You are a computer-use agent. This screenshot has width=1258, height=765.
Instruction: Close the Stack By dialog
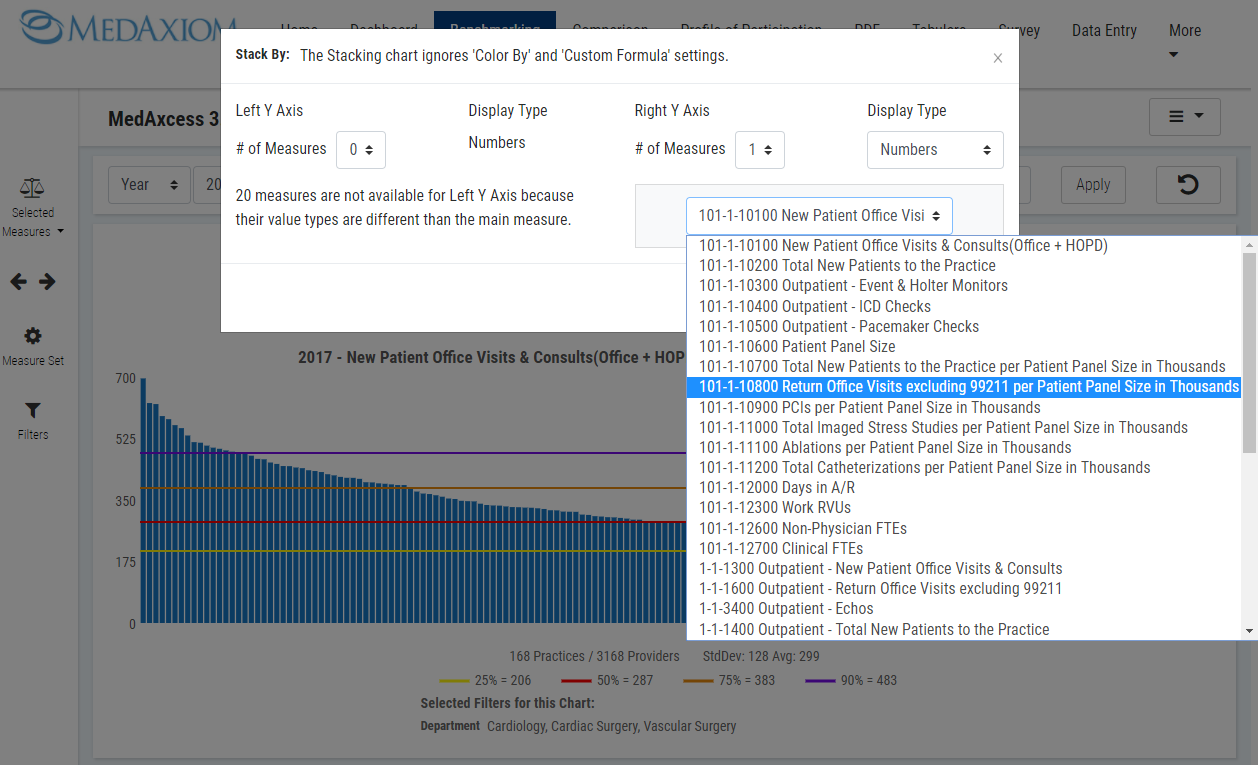click(997, 58)
